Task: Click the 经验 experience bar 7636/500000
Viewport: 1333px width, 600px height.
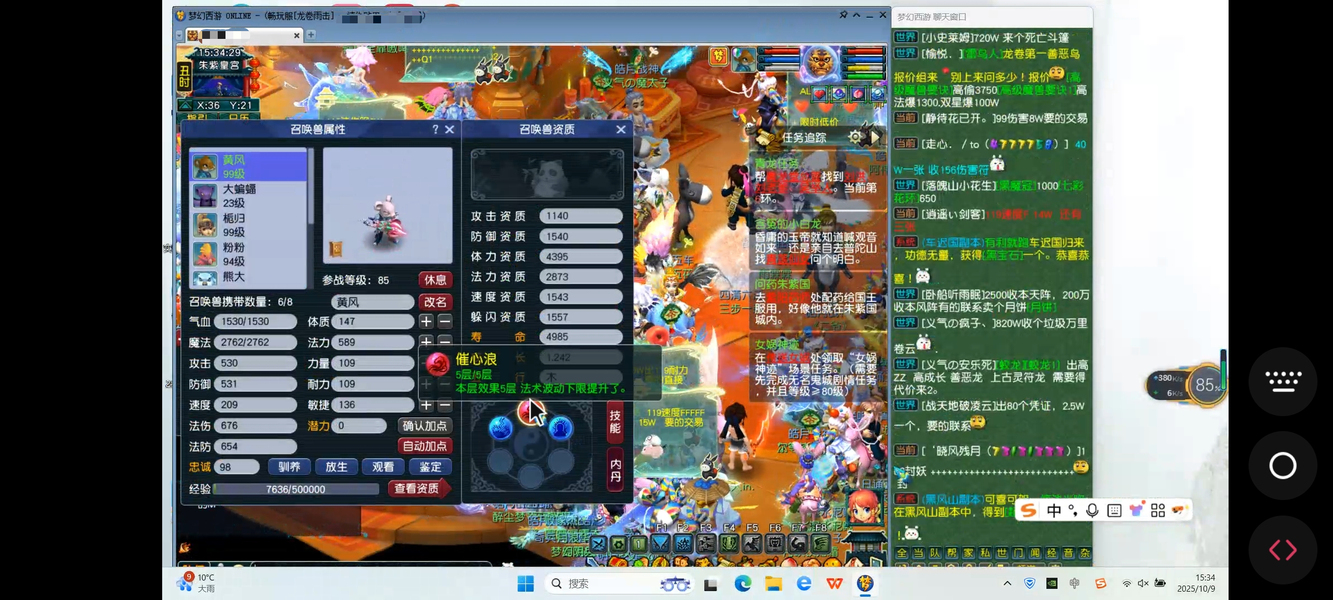Action: tap(295, 489)
